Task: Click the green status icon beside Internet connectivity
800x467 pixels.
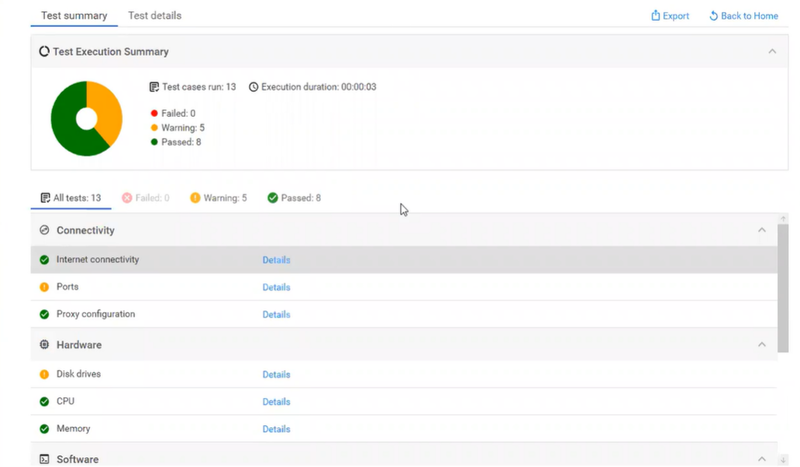Action: pyautogui.click(x=44, y=260)
